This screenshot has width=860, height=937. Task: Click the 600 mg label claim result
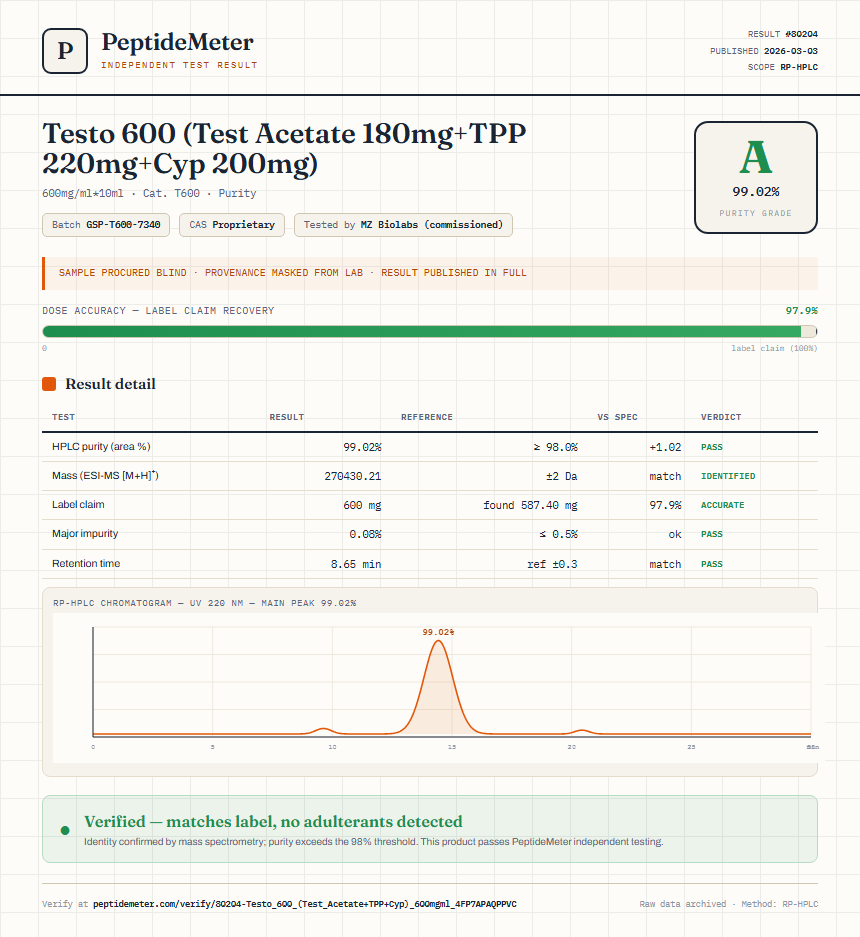[x=362, y=506]
